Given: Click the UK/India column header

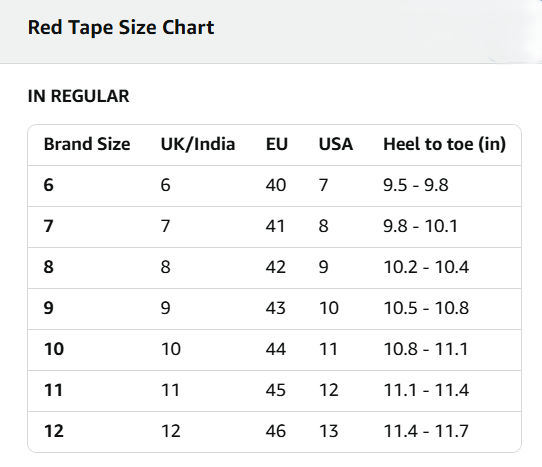Looking at the screenshot, I should (198, 144).
